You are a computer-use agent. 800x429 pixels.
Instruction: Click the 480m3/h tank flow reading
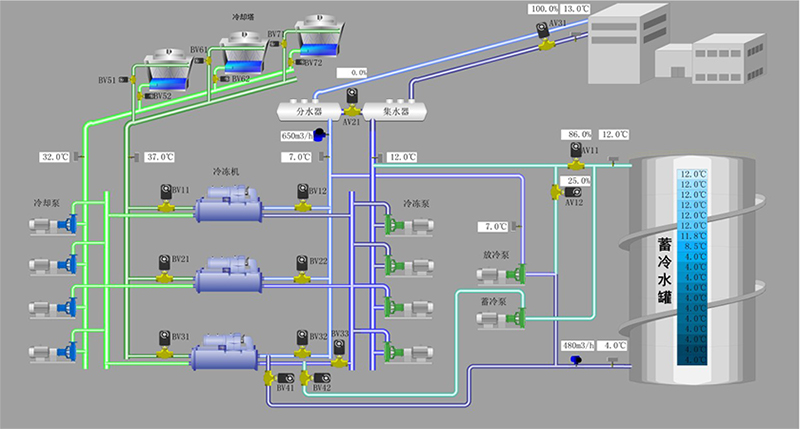(x=579, y=345)
